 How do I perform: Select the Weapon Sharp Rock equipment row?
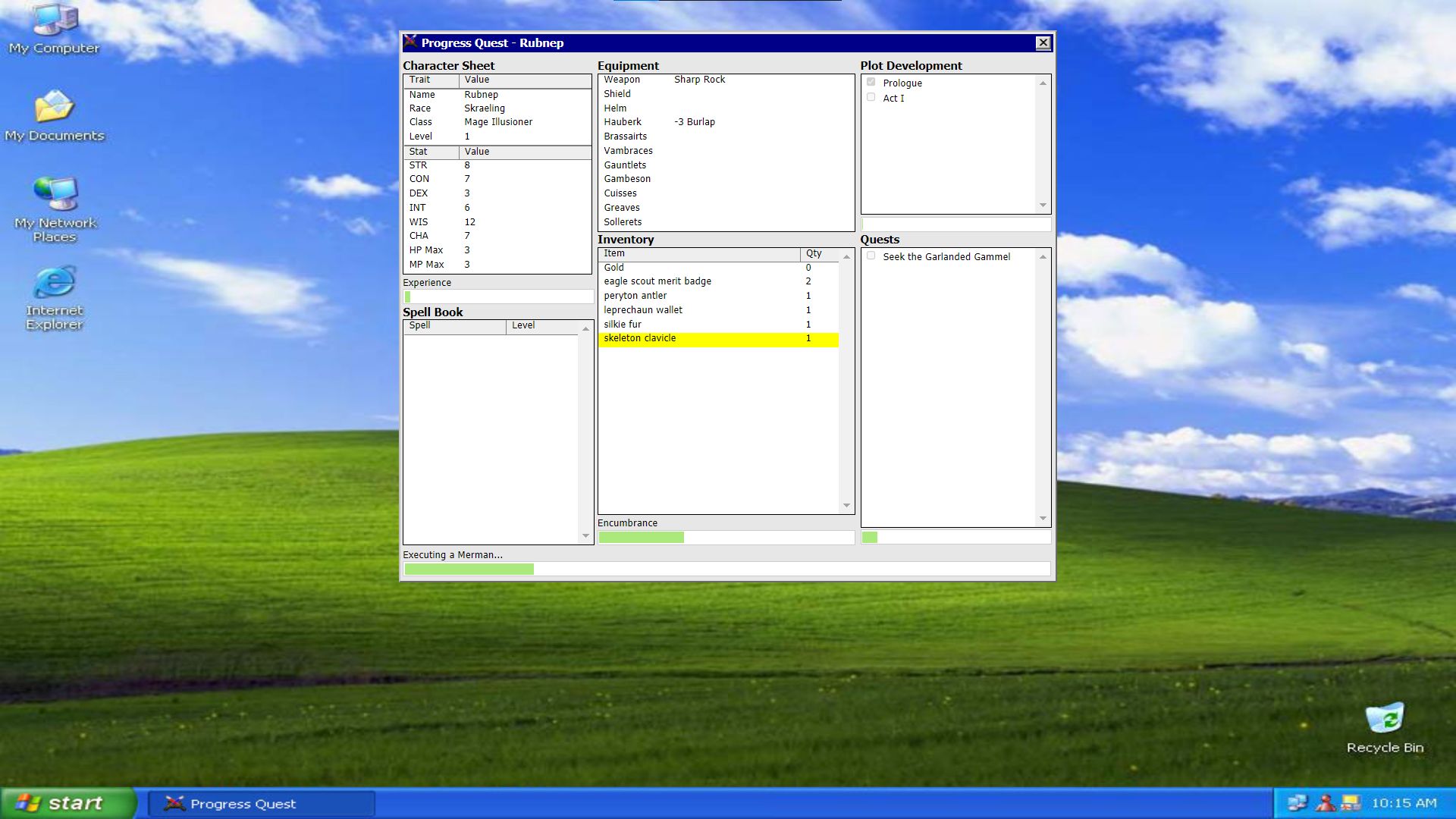tap(726, 80)
